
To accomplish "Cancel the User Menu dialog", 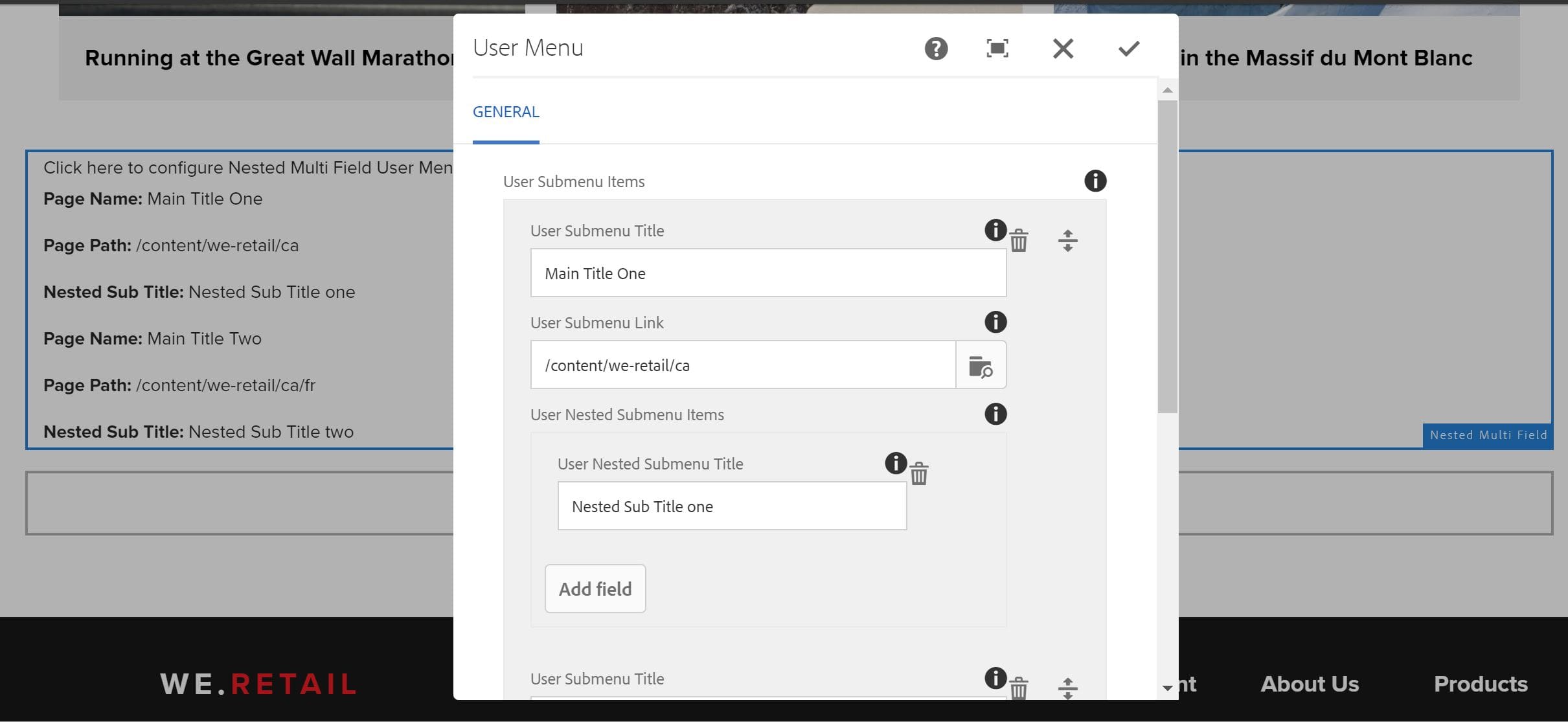I will (1063, 49).
